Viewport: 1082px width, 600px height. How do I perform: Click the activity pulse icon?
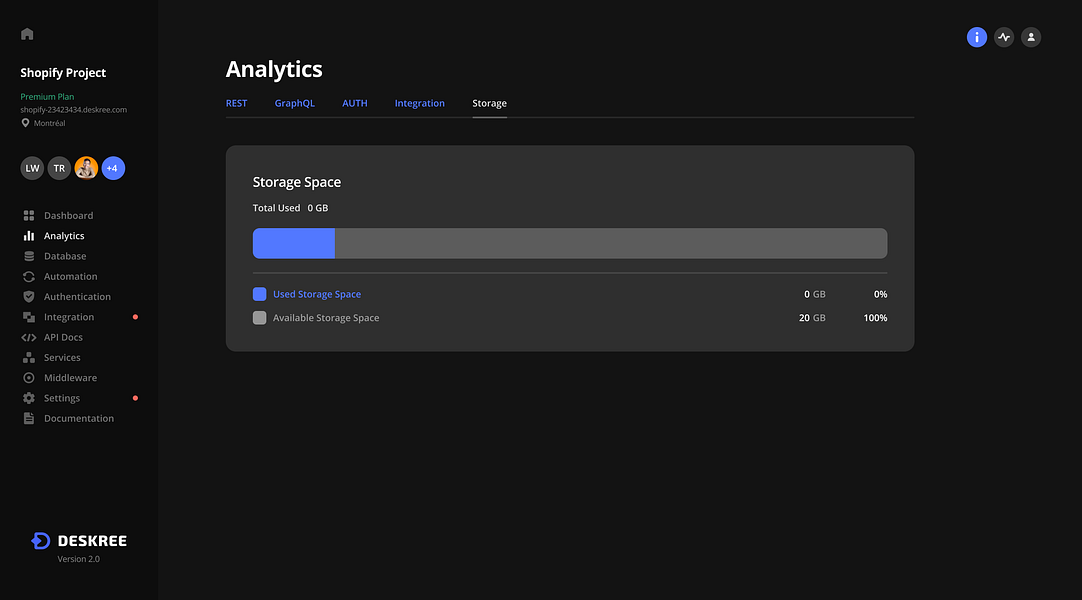1004,37
